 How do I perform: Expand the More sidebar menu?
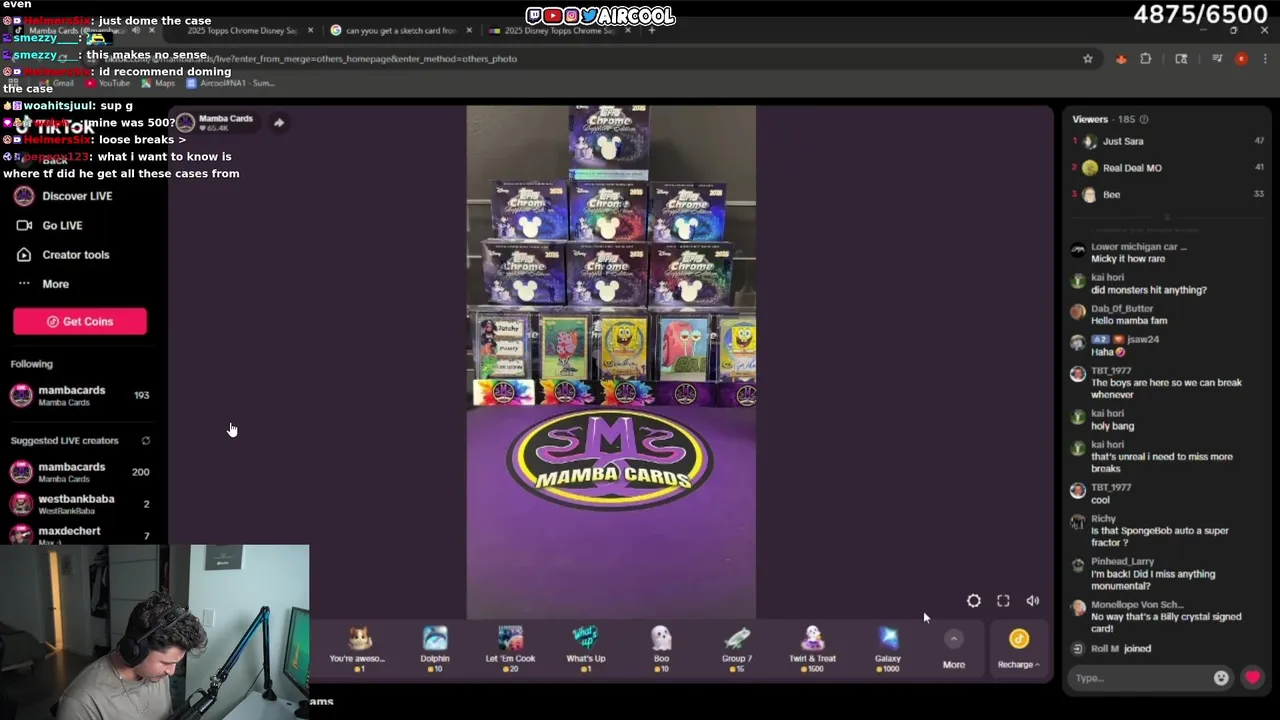43,284
